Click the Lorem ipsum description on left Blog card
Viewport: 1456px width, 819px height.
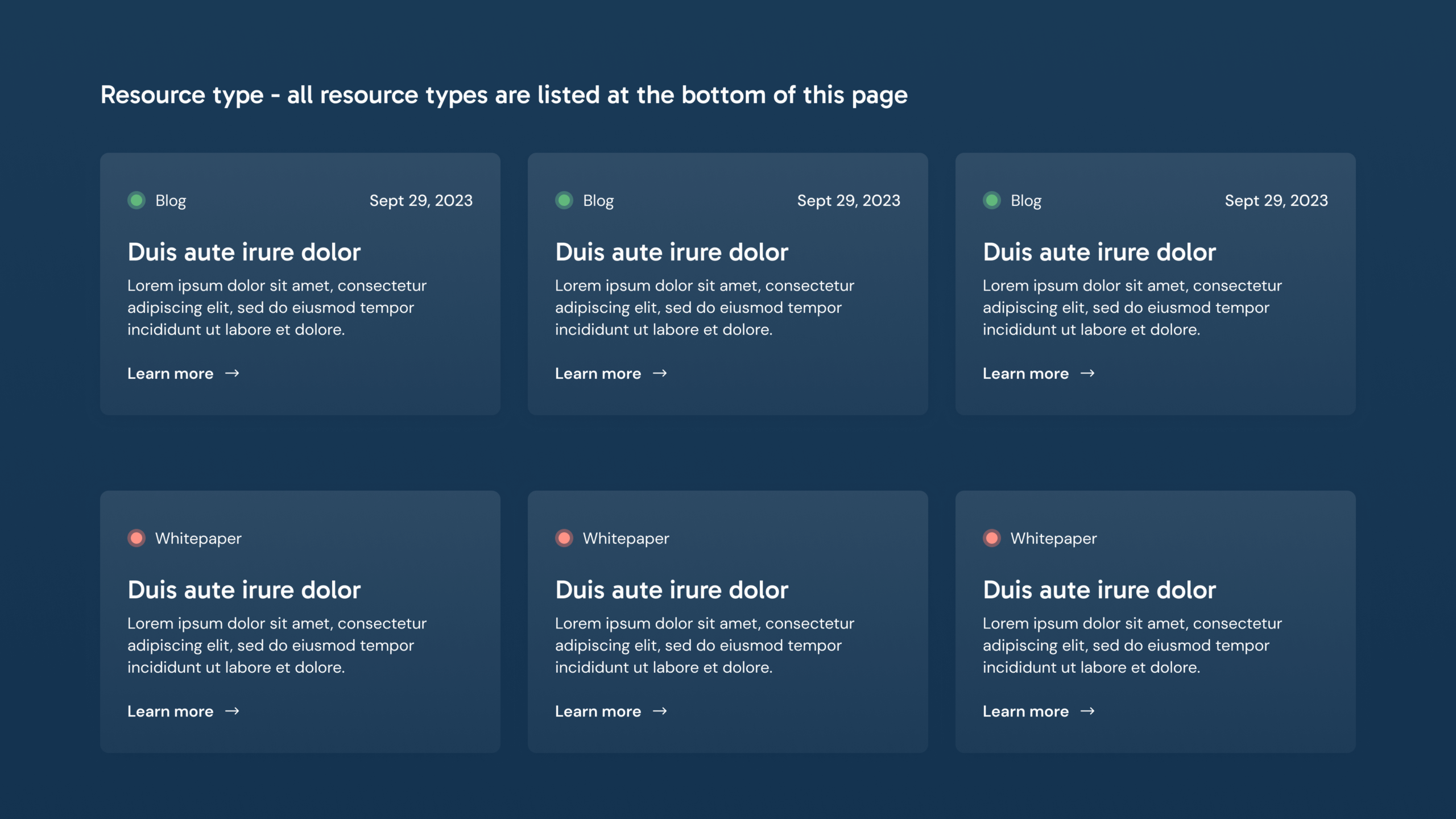(277, 308)
